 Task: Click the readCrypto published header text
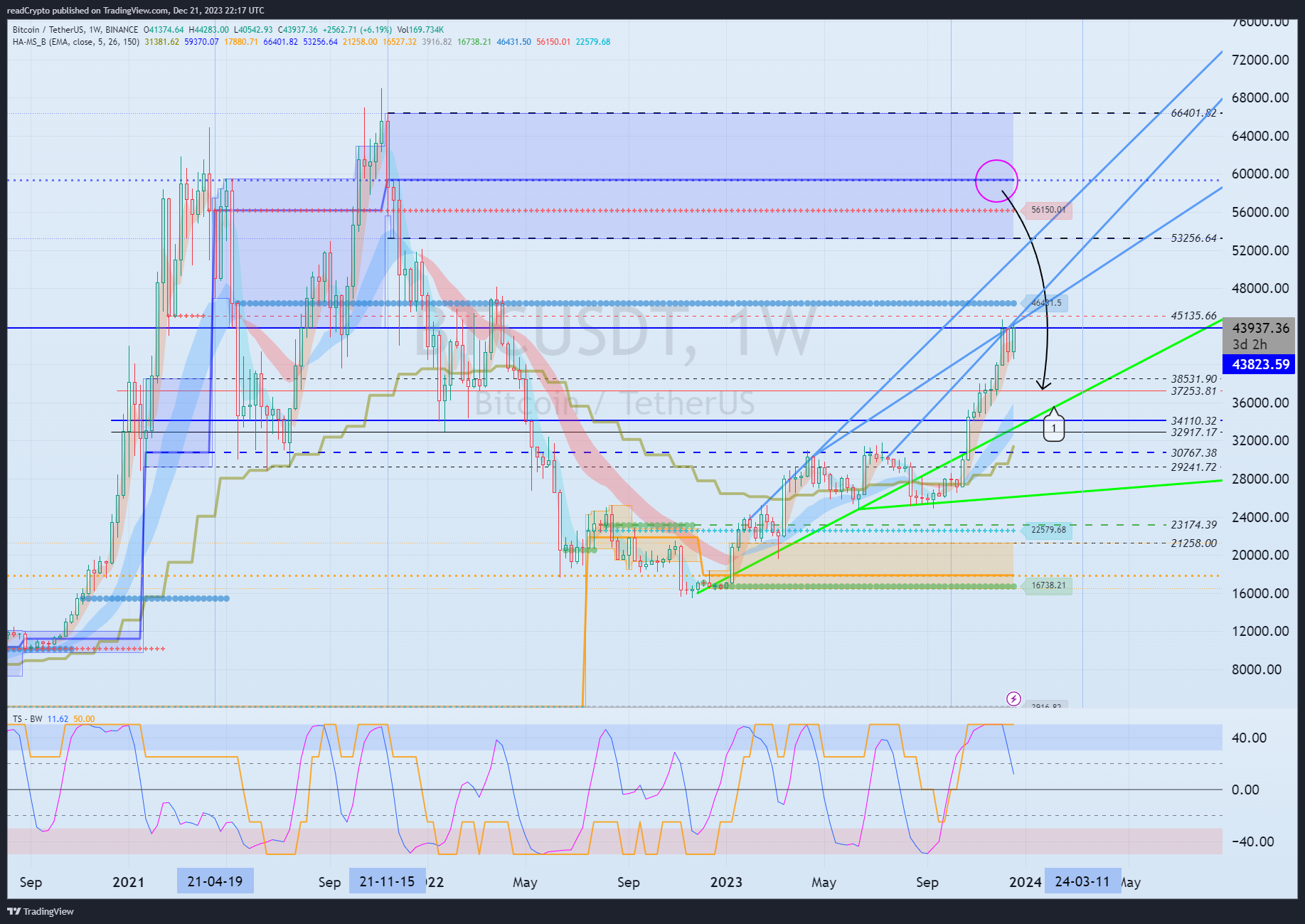tap(135, 10)
